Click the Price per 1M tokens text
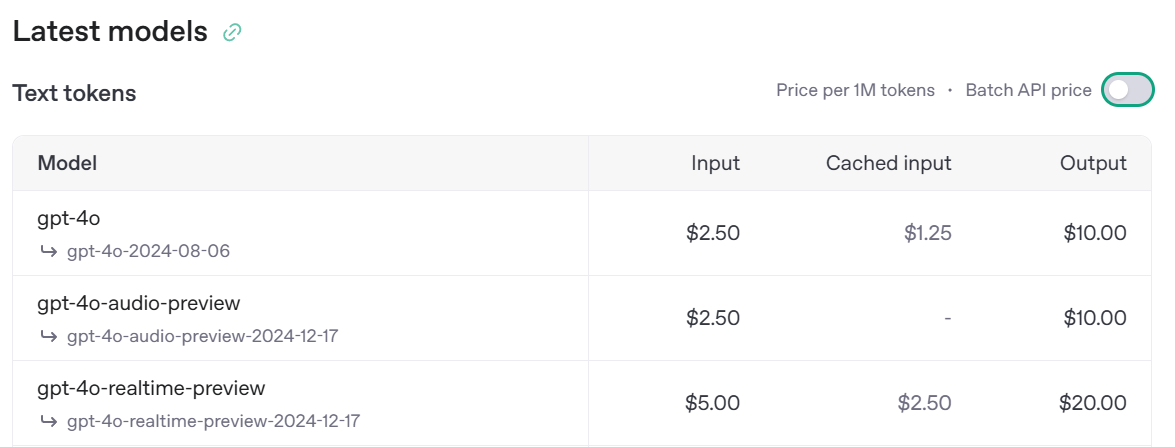The width and height of the screenshot is (1175, 447). (x=855, y=90)
